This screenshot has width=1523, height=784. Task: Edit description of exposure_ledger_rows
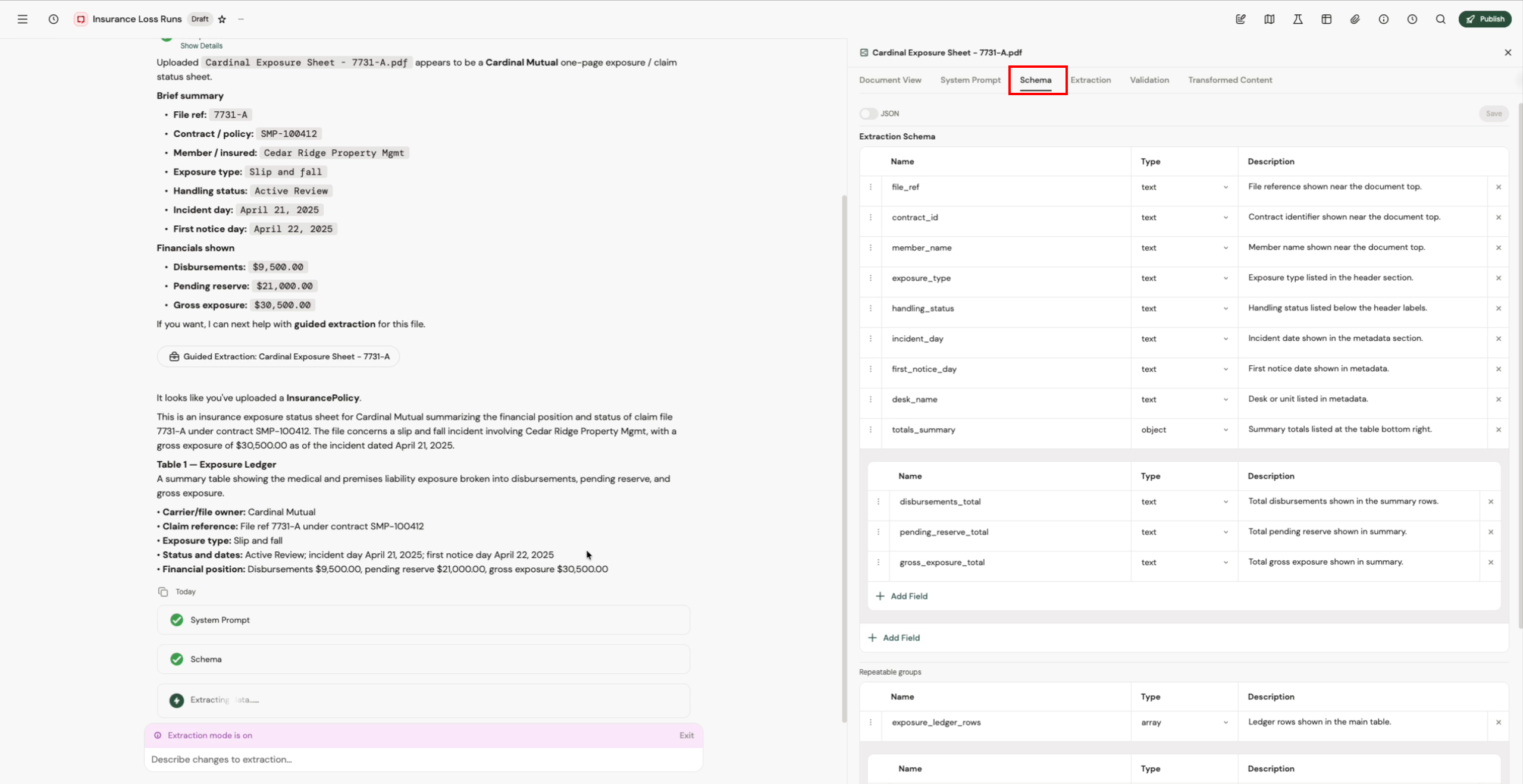point(1362,722)
